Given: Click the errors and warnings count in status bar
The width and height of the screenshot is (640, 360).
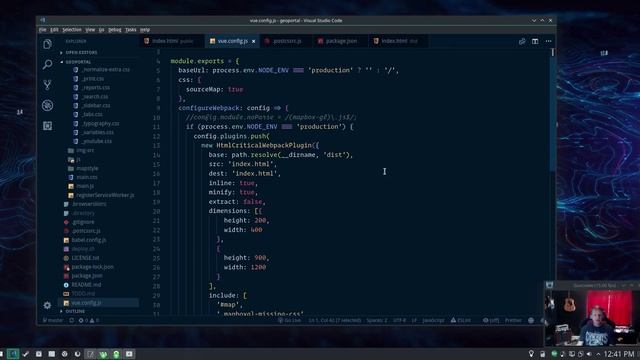Looking at the screenshot, I should (x=89, y=320).
